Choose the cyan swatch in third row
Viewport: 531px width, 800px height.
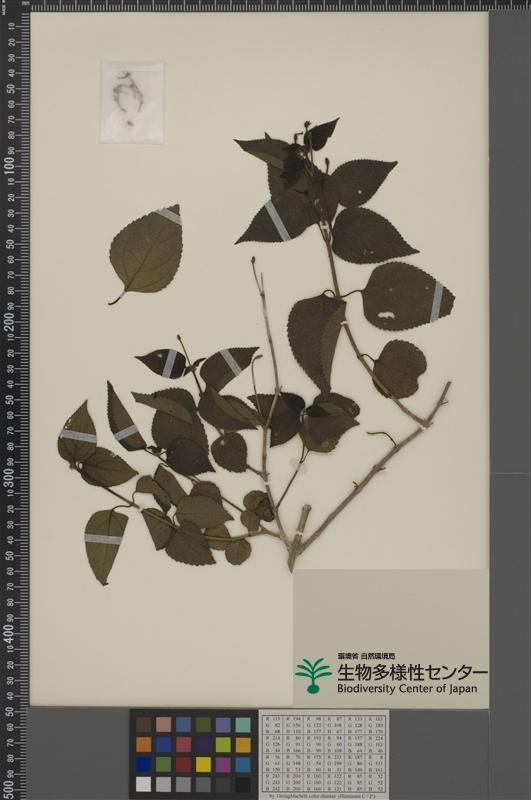243,764
